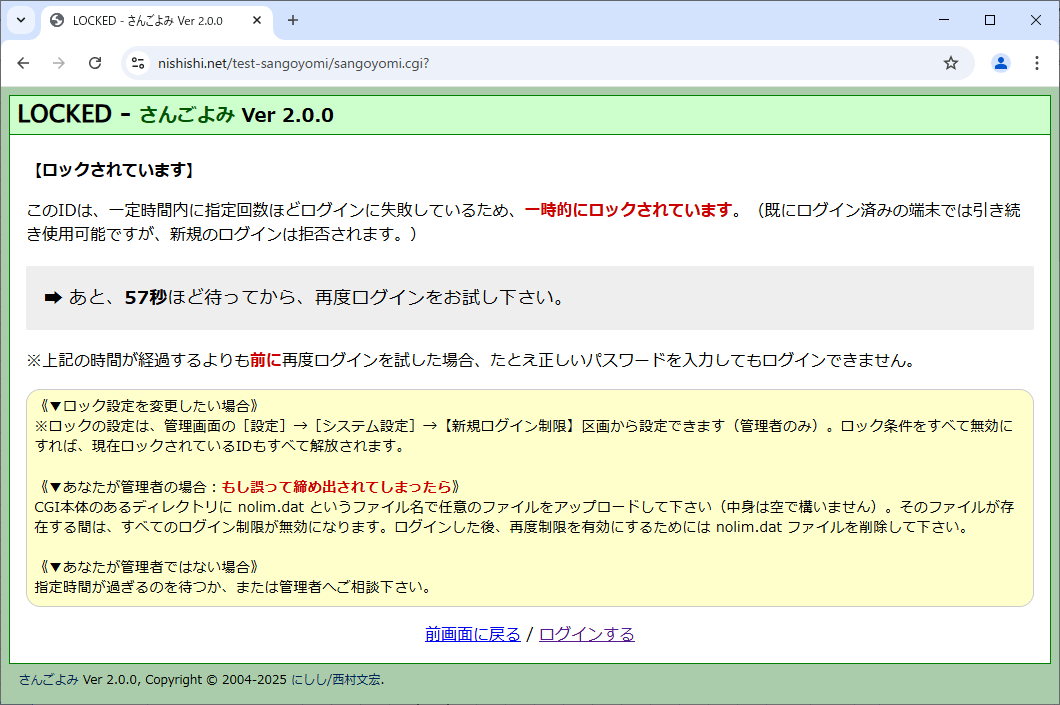Screen dimensions: 1060x705
Task: Open a new tab with the plus button
Action: pos(293,20)
